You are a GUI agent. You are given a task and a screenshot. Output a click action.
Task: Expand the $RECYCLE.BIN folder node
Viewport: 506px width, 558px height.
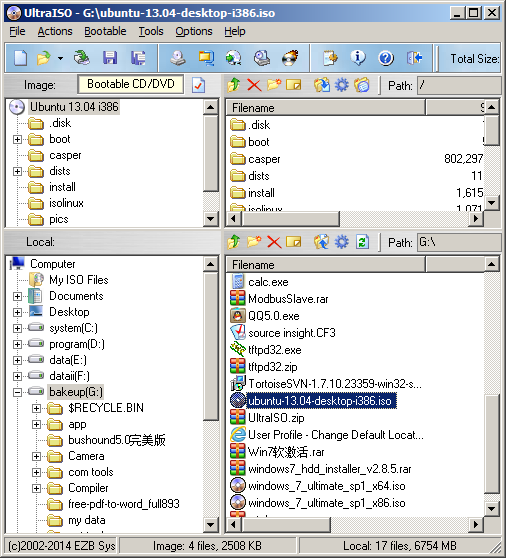pos(36,408)
